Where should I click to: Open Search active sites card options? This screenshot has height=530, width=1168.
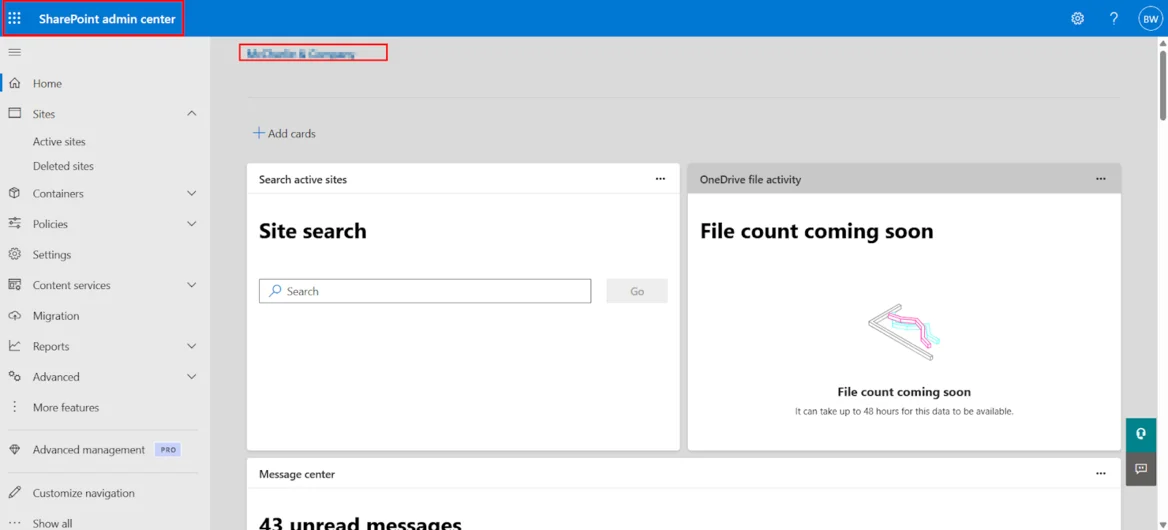[660, 179]
